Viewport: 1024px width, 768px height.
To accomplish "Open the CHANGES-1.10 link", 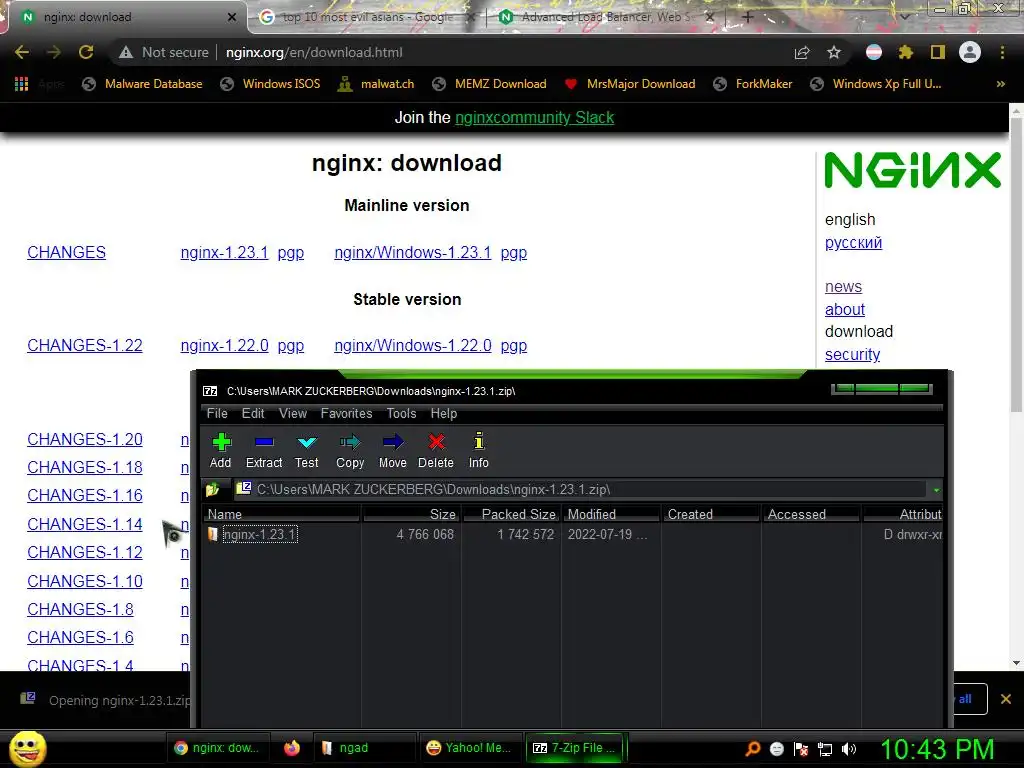I will 85,581.
